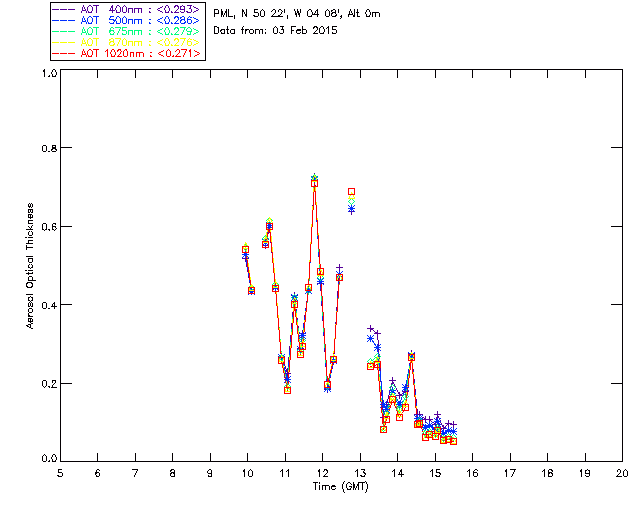Click the 1.0 y-axis tick label
640x512 pixels.
pyautogui.click(x=49, y=73)
